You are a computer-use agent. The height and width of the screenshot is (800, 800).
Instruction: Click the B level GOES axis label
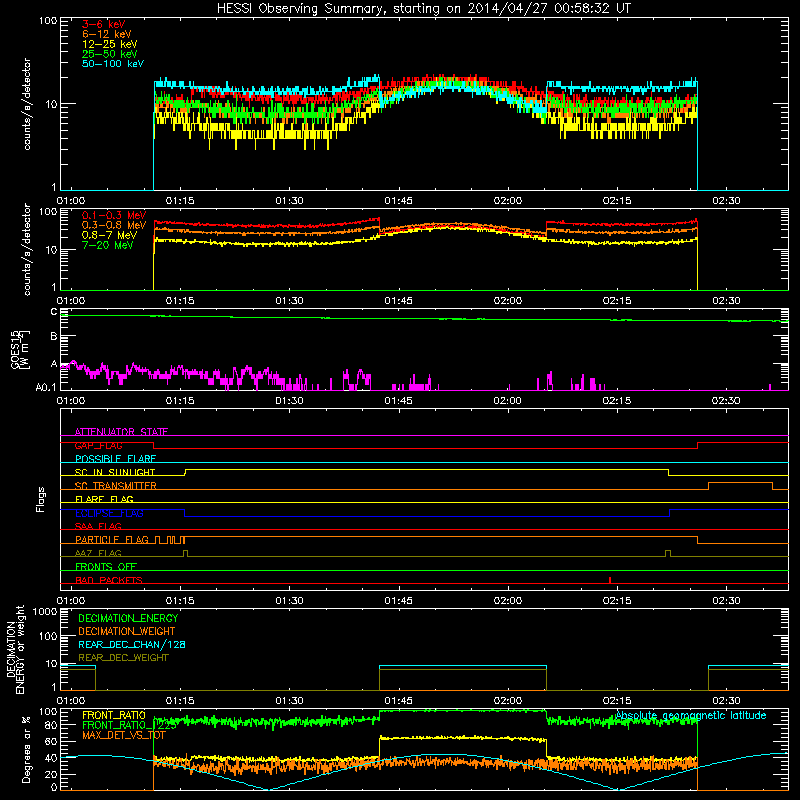pyautogui.click(x=54, y=336)
